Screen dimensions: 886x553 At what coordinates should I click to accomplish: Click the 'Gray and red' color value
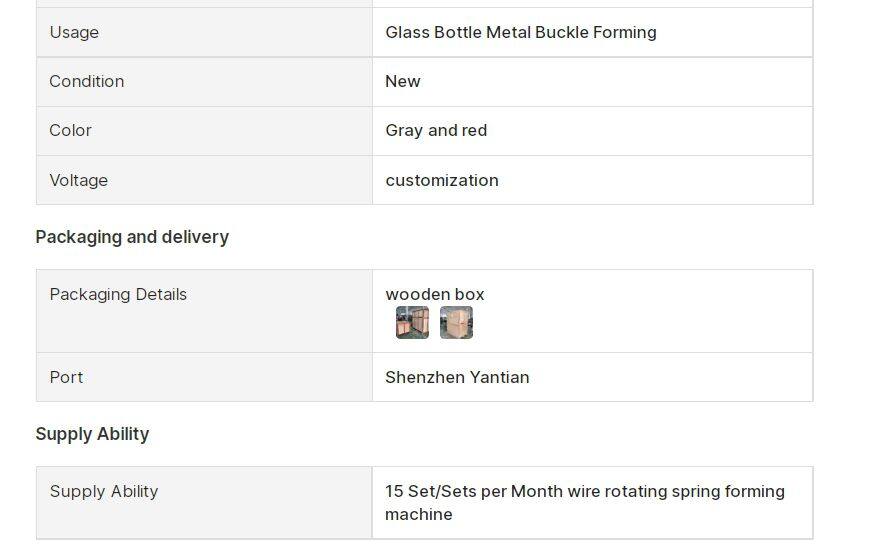click(436, 130)
